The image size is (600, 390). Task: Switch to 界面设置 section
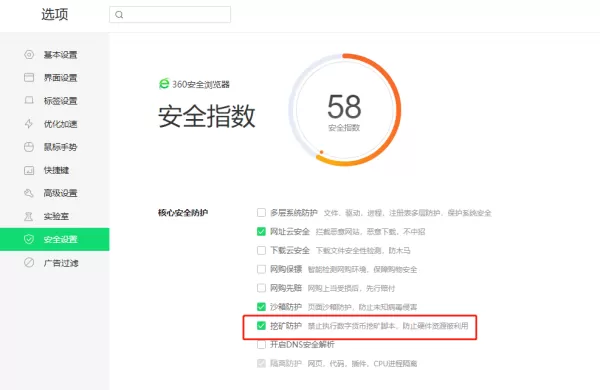(55, 78)
